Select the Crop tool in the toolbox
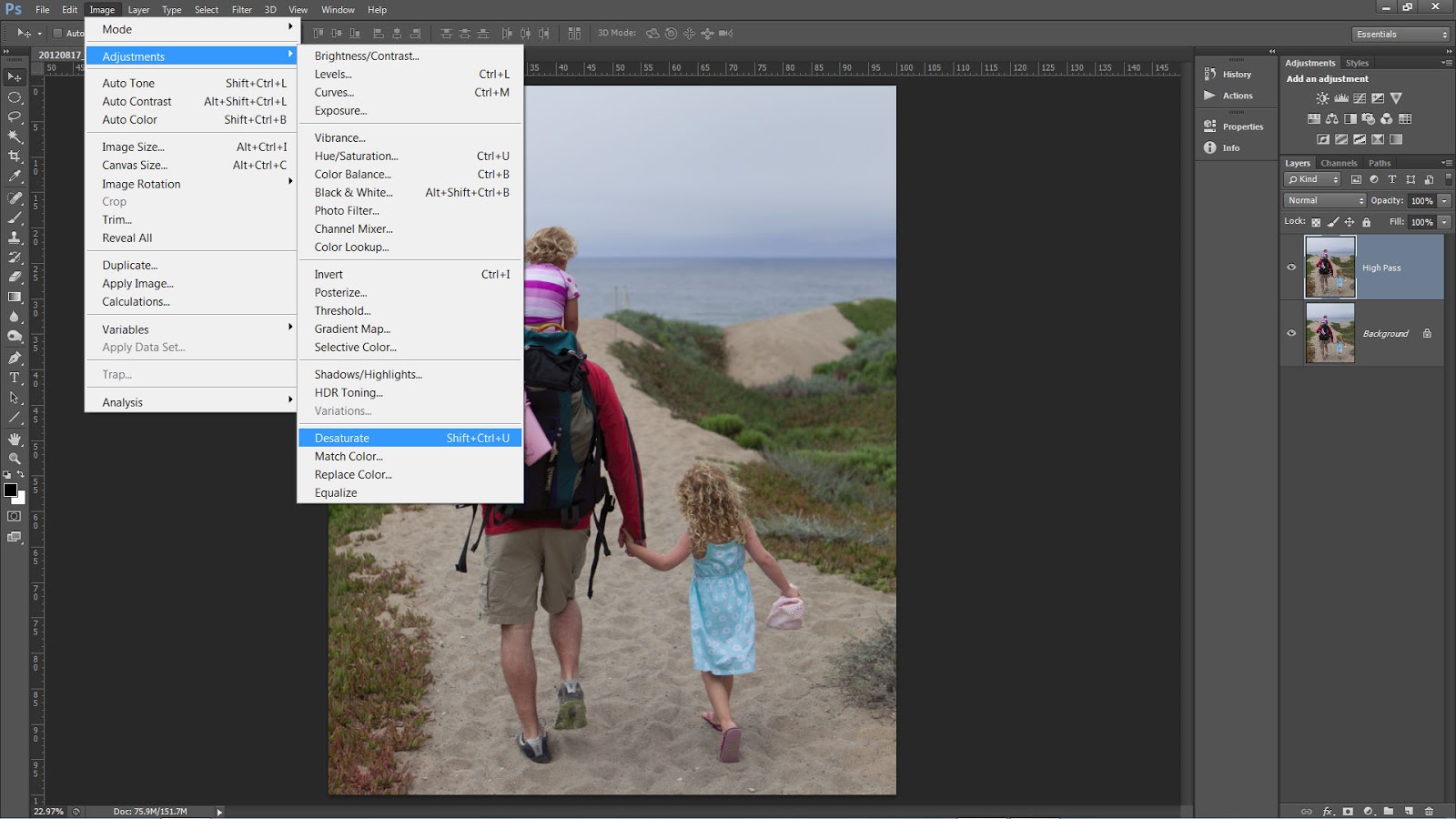 coord(15,157)
